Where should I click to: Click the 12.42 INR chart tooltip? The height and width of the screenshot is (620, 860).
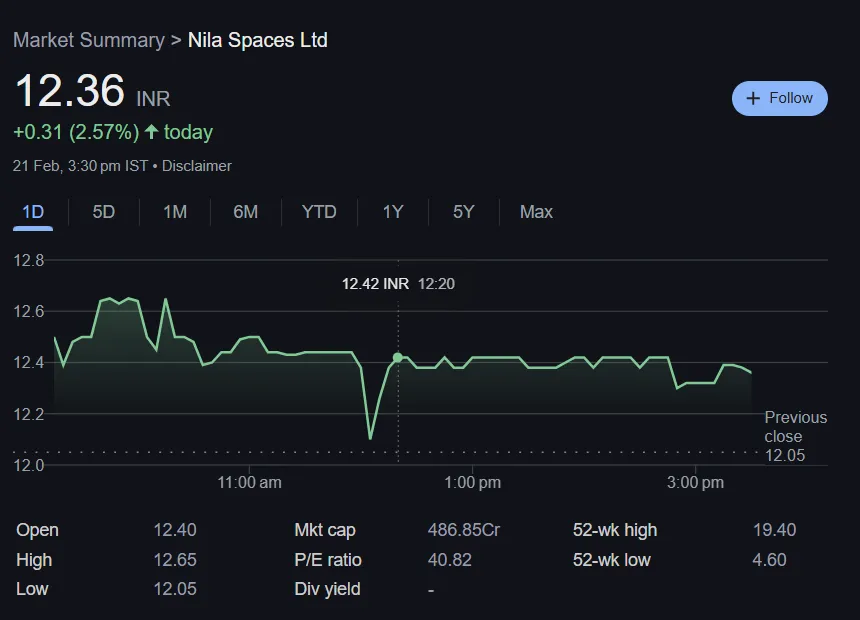click(398, 284)
